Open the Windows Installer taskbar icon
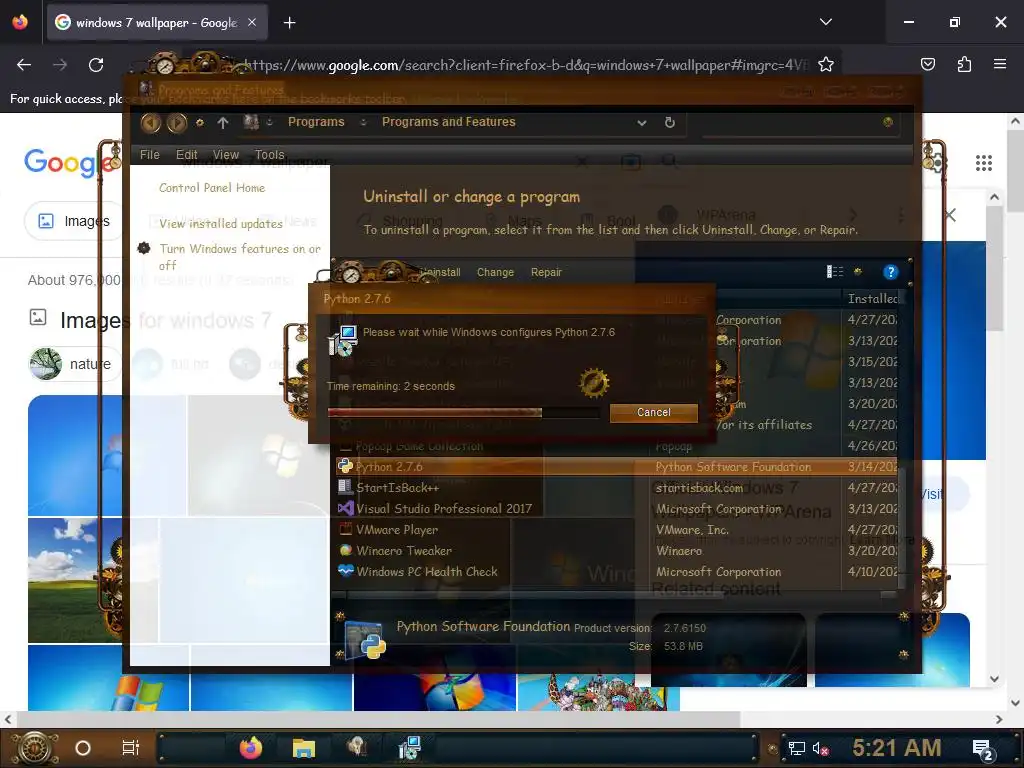Screen dimensions: 1024x768 tap(409, 748)
